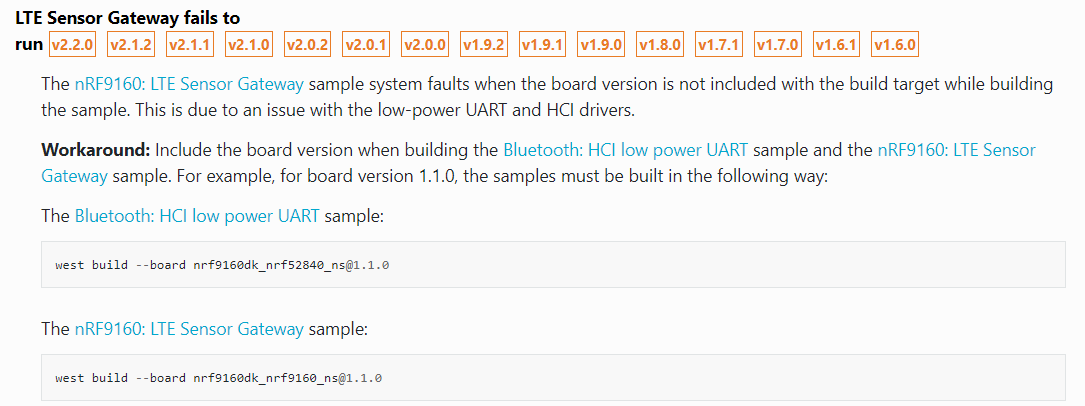Screen dimensions: 1085x406
Task: Open Bluetooth: HCI low power UART link in Workaround
Action: [626, 150]
